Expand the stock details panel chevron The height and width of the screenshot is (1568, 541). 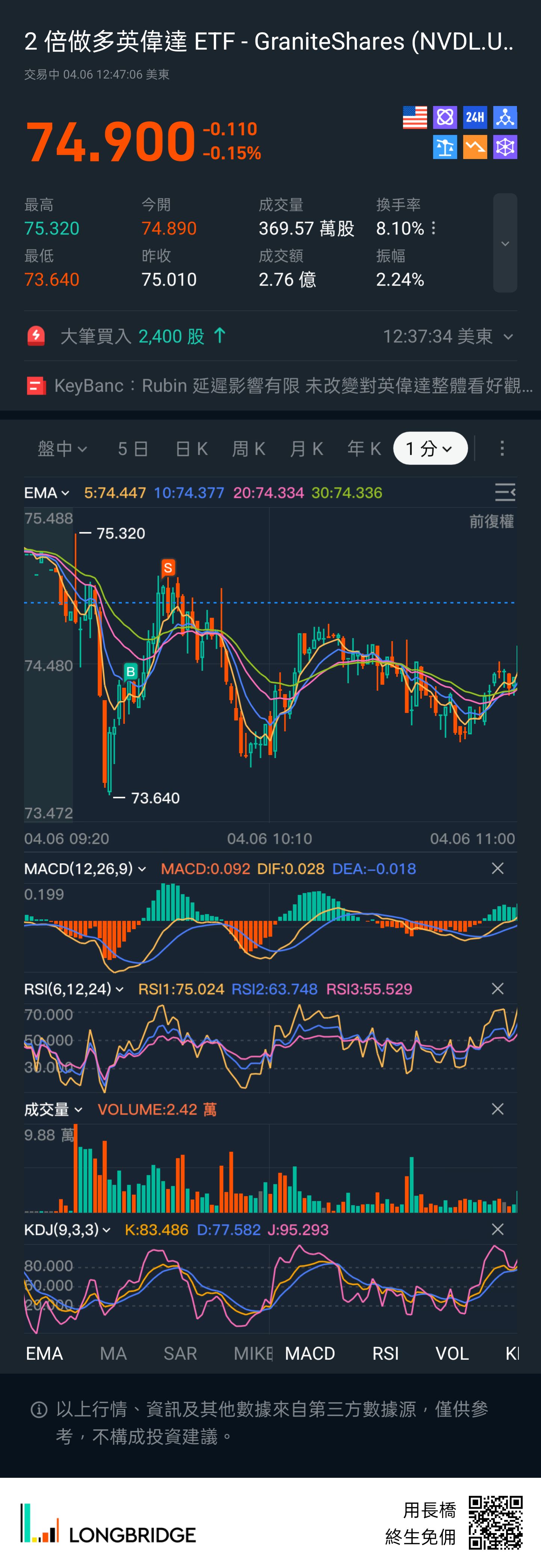point(505,244)
